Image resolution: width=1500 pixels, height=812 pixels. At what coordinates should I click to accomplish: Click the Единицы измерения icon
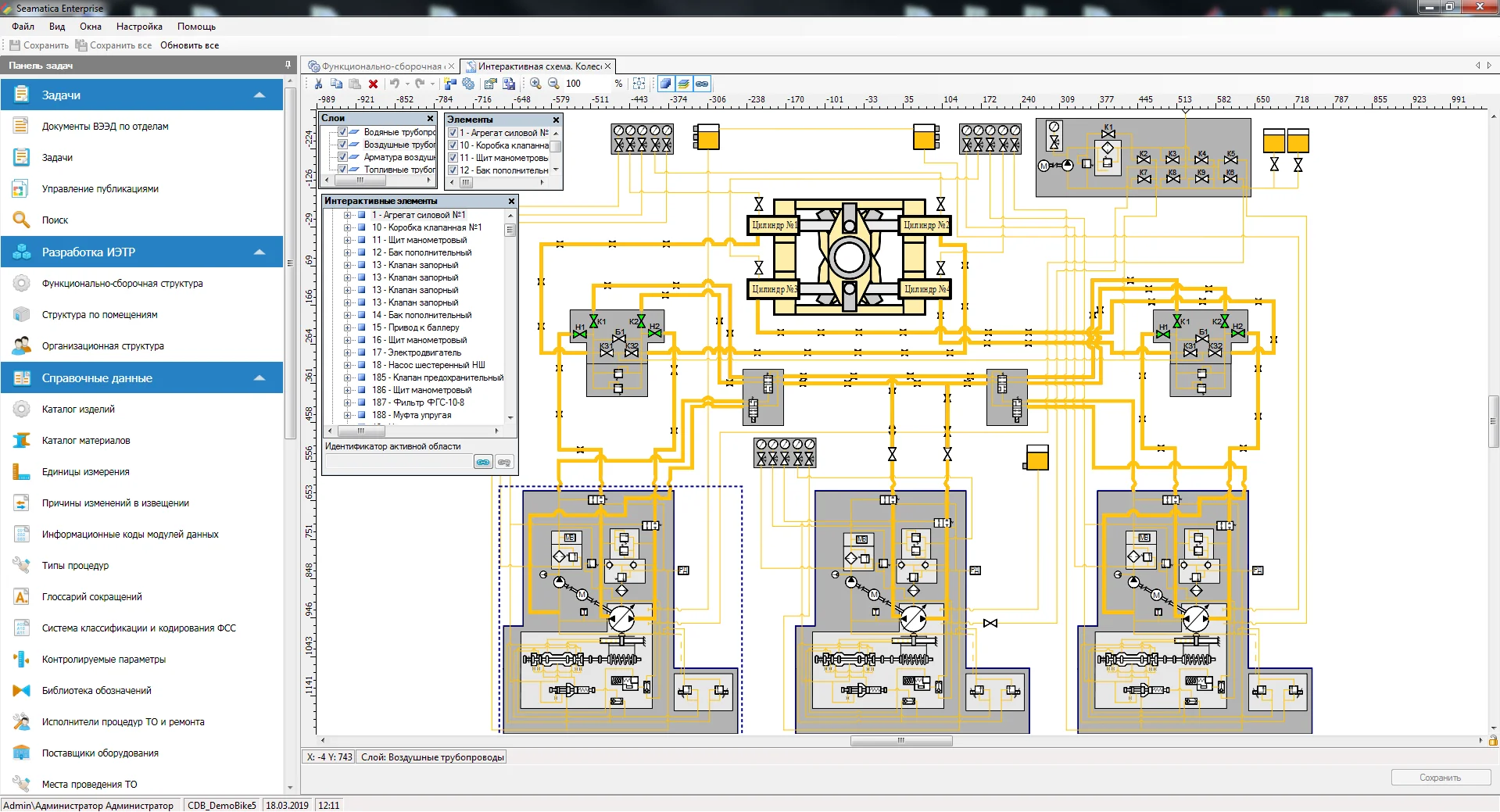(x=21, y=471)
